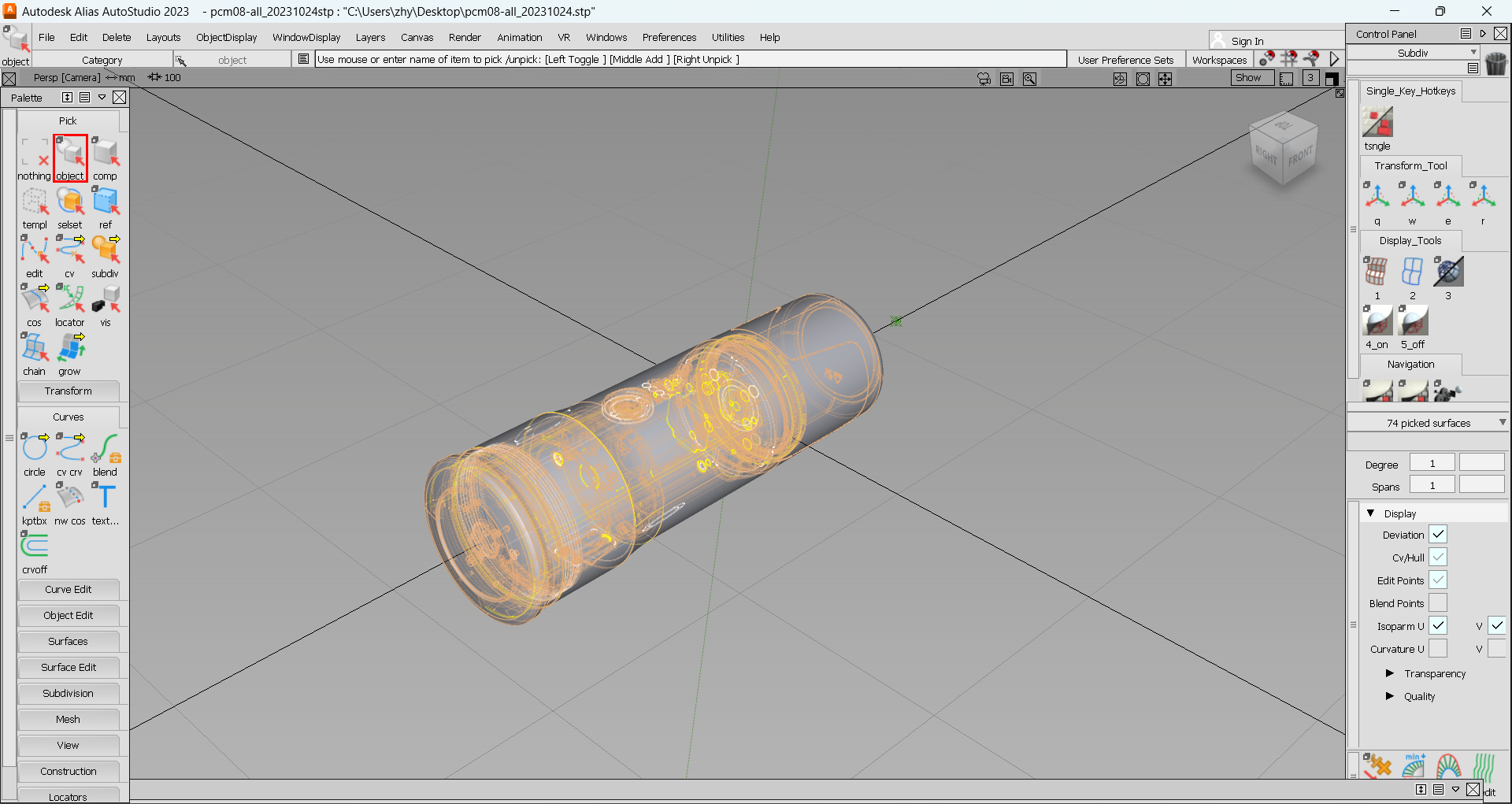Open the Preferences menu
Viewport: 1512px width, 804px height.
[669, 37]
